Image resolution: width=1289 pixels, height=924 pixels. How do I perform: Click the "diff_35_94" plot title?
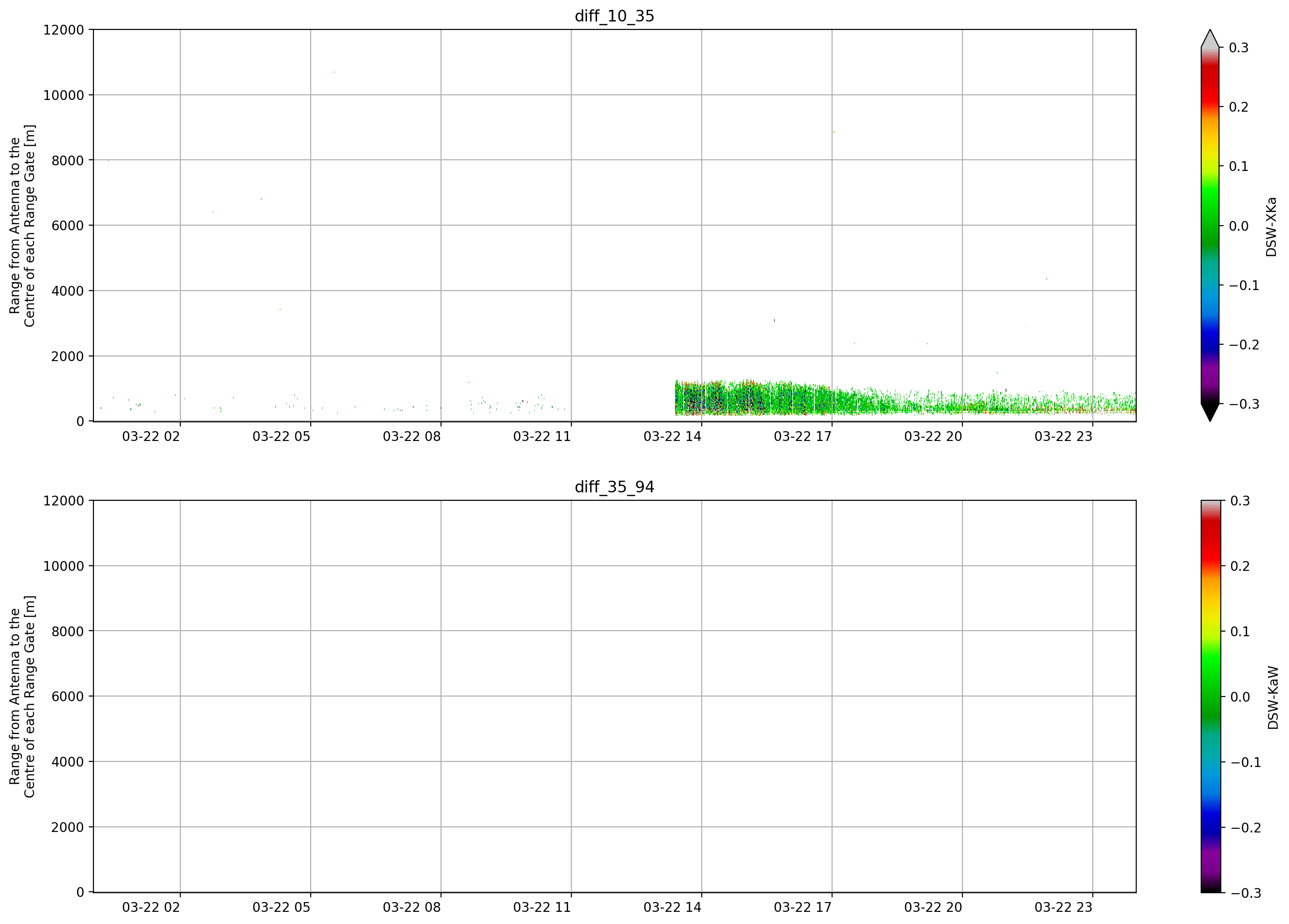coord(614,487)
